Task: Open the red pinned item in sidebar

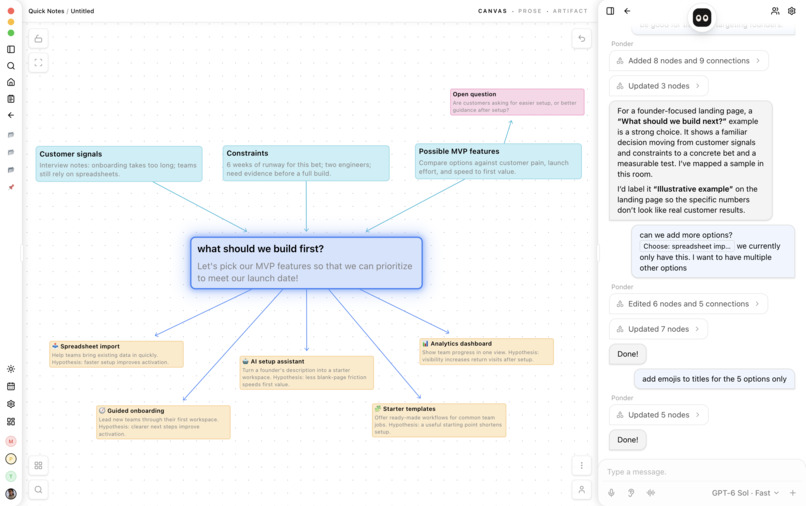Action: tap(11, 187)
